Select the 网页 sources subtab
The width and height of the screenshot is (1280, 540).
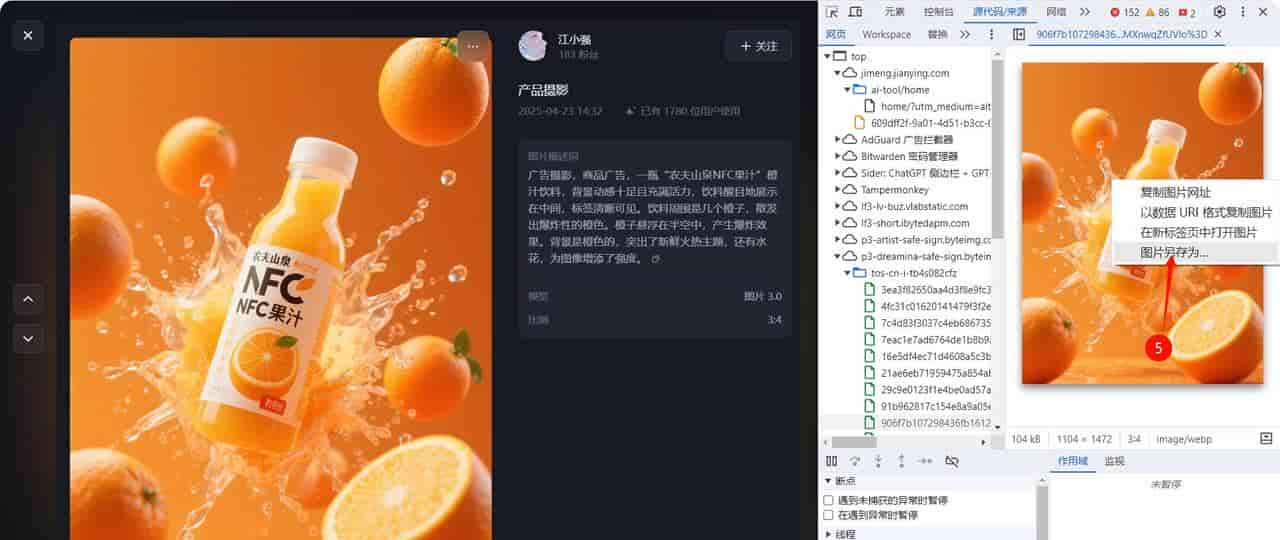(x=836, y=34)
